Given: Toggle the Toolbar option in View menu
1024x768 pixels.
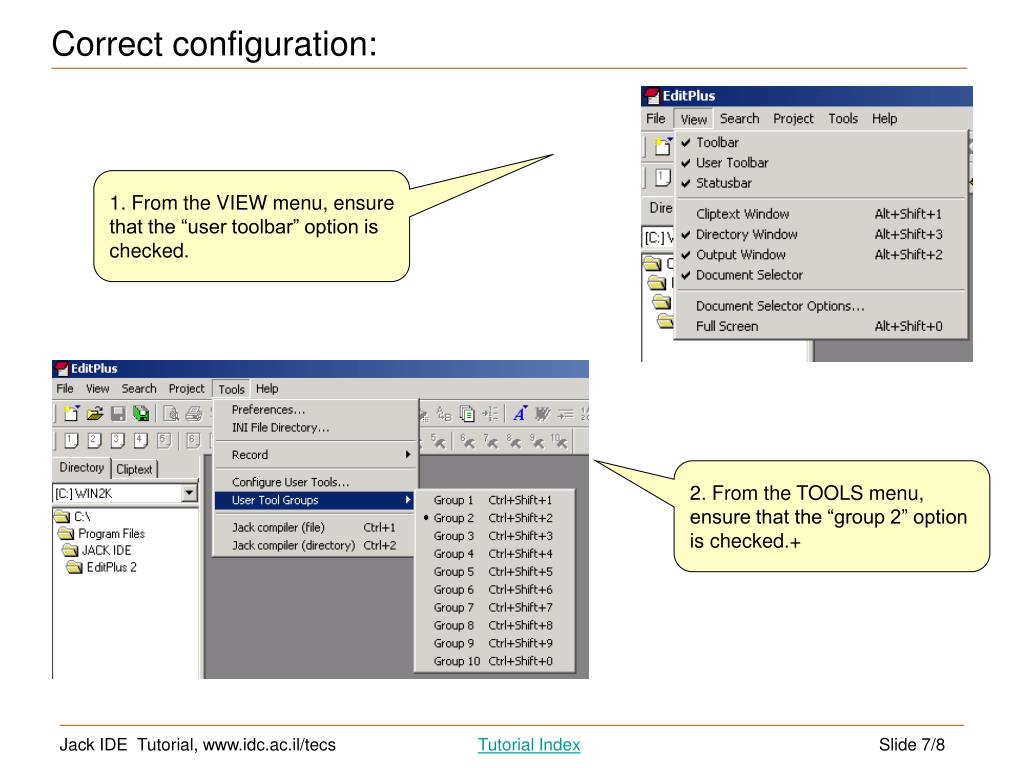Looking at the screenshot, I should point(820,142).
